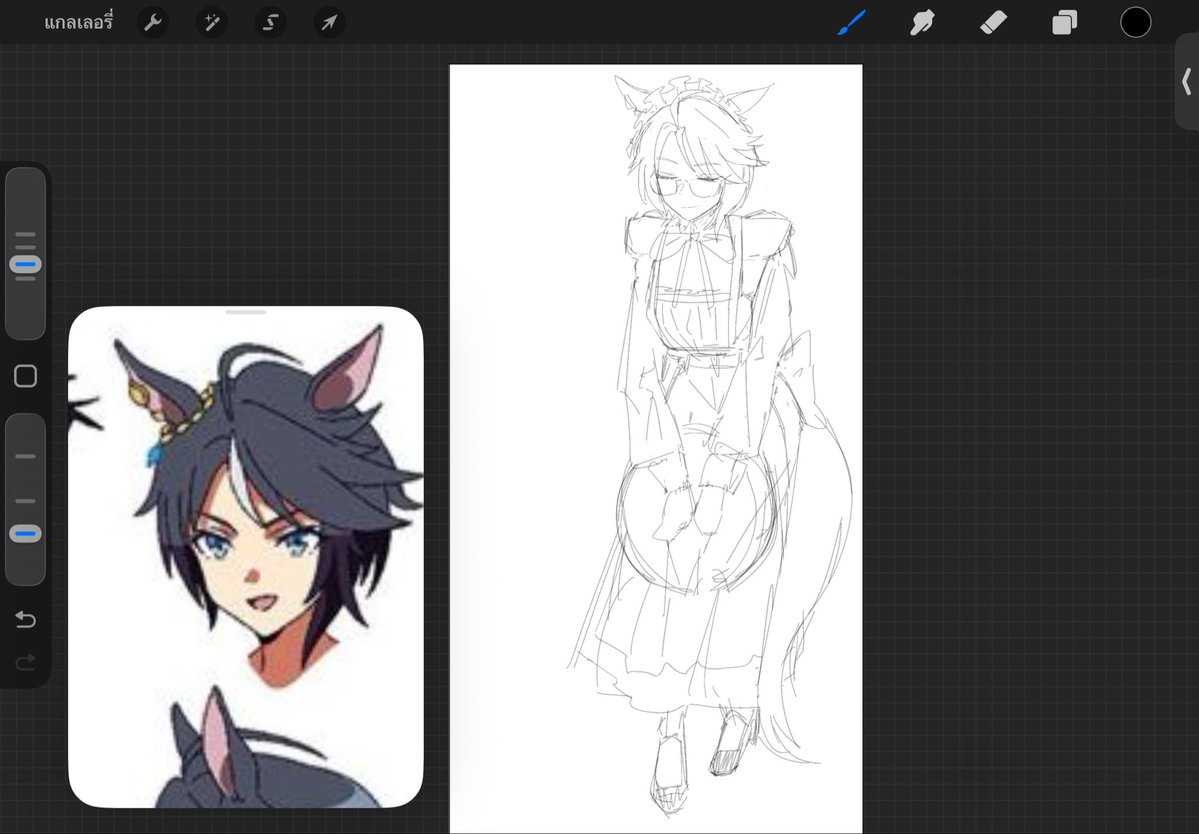Redo the last undone stroke

(25, 661)
